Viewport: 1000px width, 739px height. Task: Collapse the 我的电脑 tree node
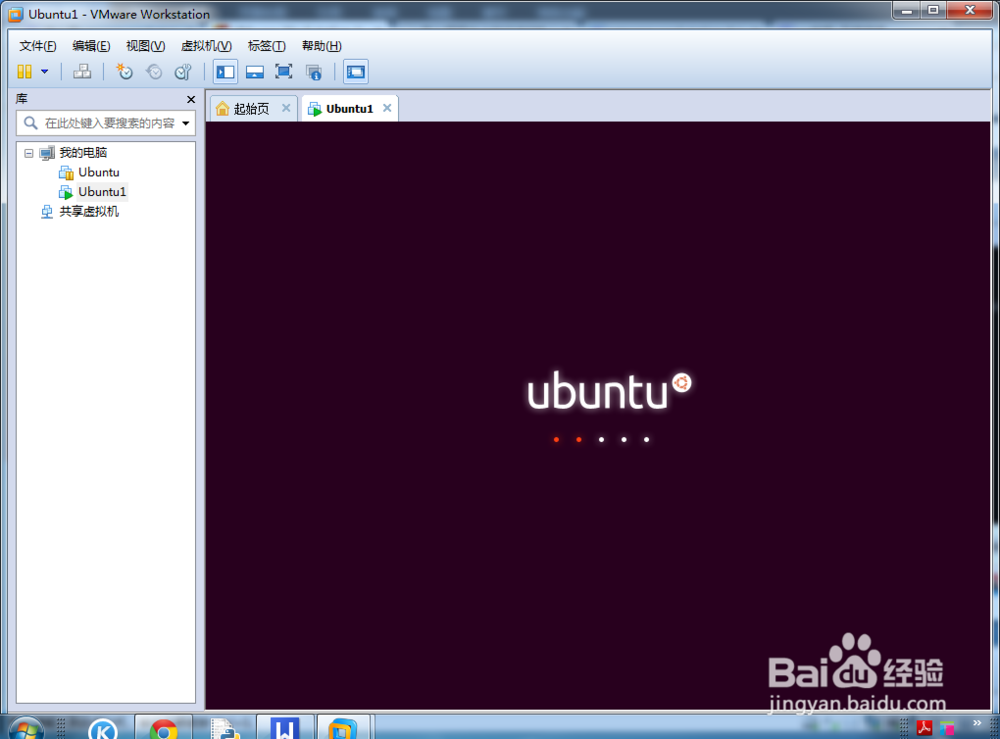[x=29, y=153]
